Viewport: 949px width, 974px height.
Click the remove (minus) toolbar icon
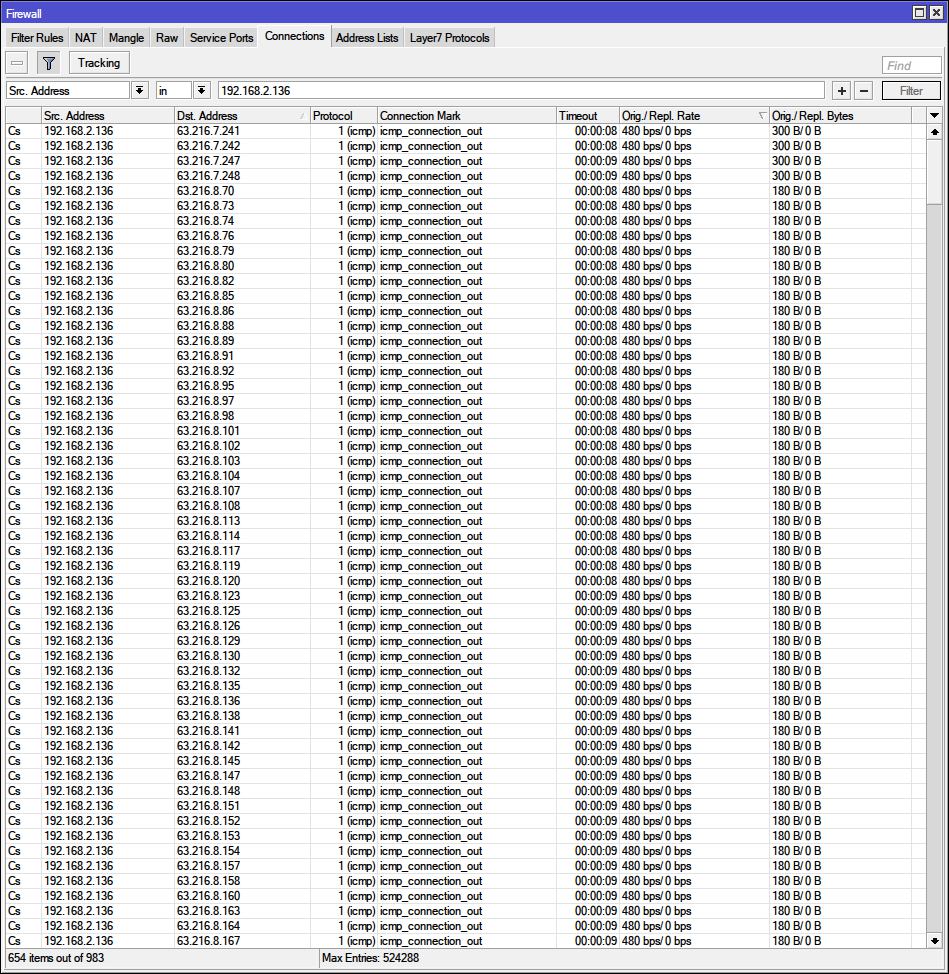point(17,63)
